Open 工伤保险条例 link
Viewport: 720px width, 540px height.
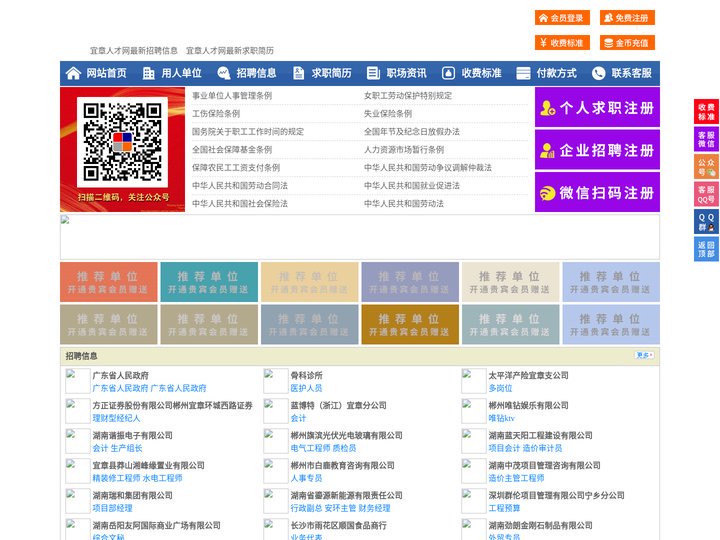(x=216, y=113)
